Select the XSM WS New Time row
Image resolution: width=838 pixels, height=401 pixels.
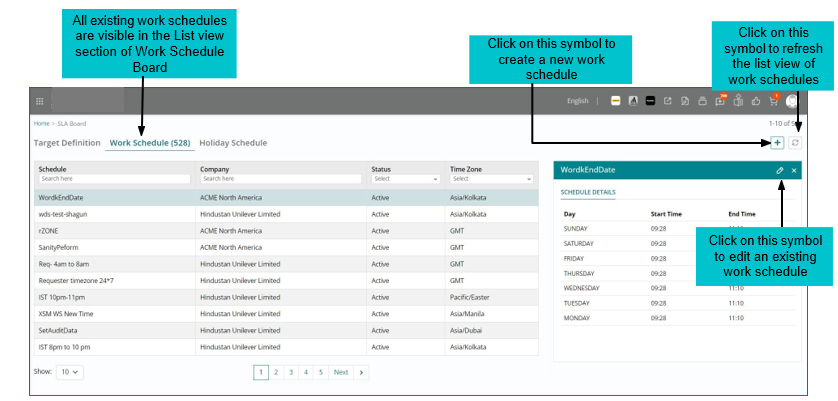click(x=286, y=314)
